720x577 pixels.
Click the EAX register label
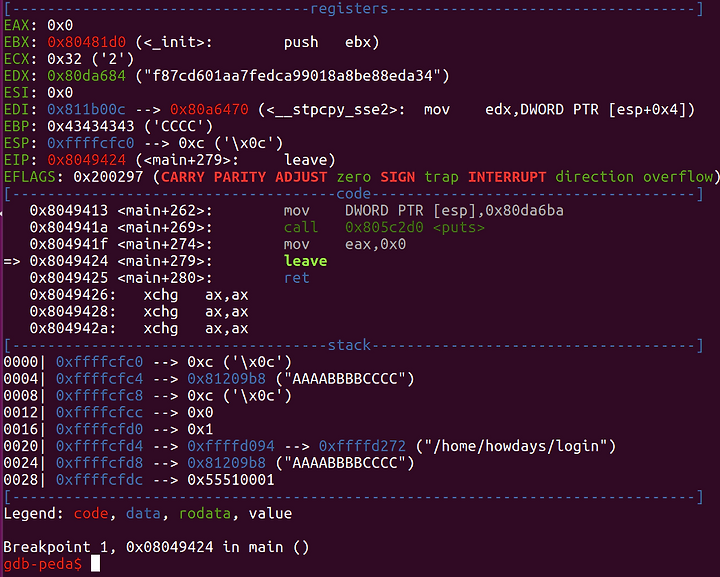[17, 25]
